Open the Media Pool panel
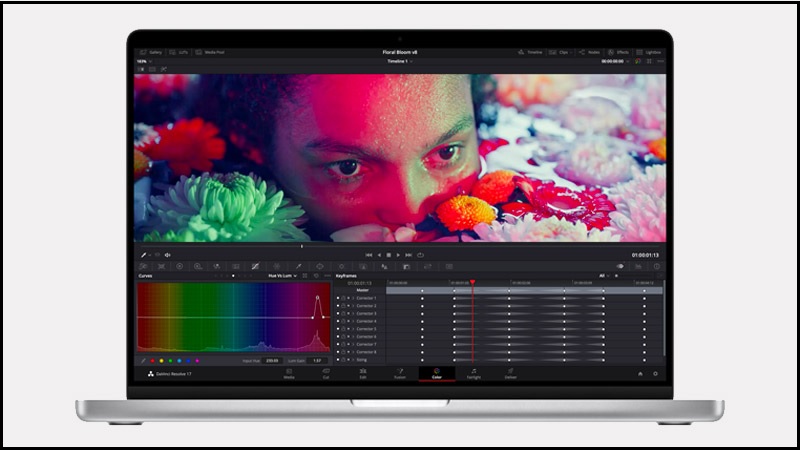Image resolution: width=800 pixels, height=450 pixels. (210, 53)
